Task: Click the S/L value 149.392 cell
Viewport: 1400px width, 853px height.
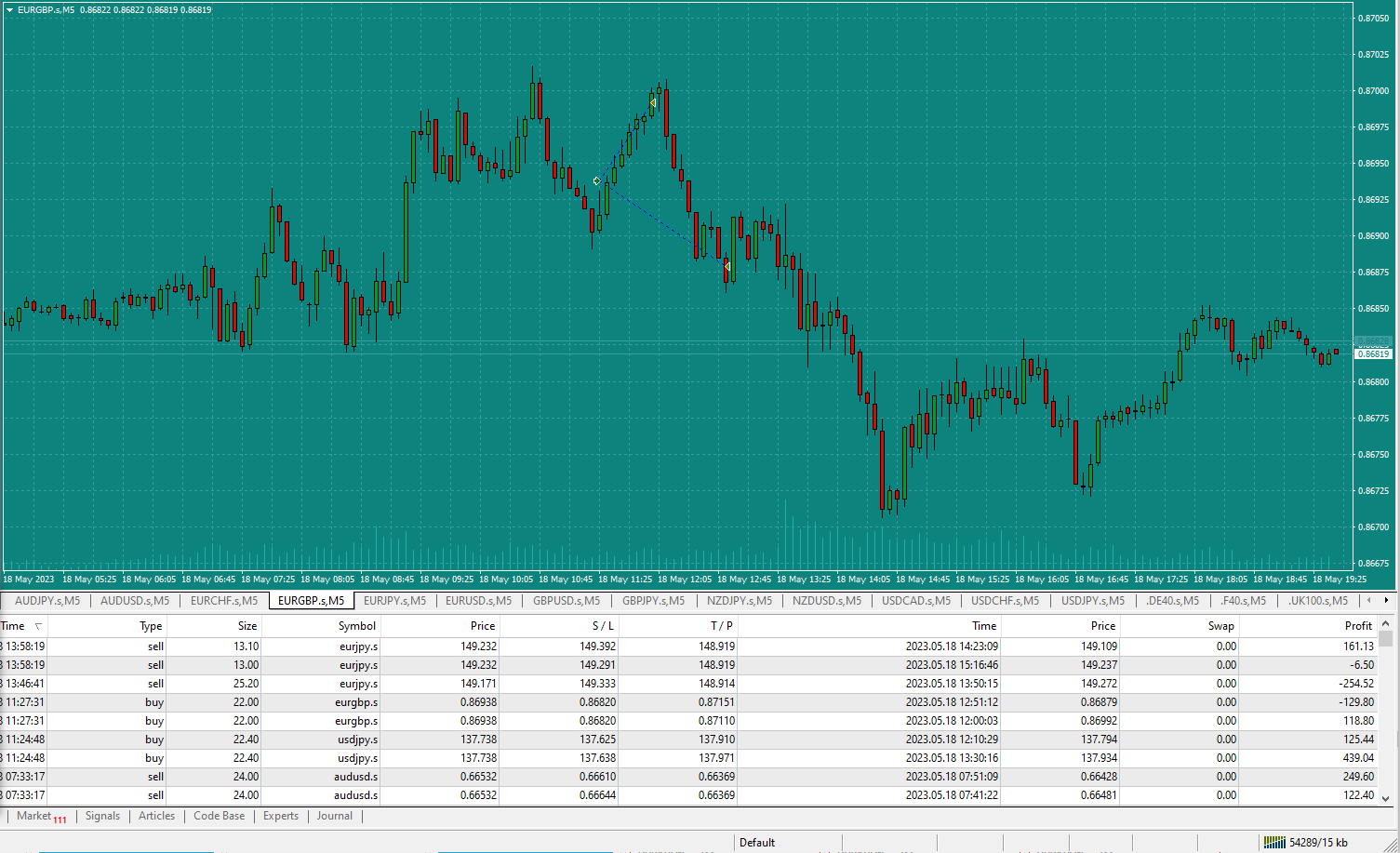Action: (x=597, y=646)
